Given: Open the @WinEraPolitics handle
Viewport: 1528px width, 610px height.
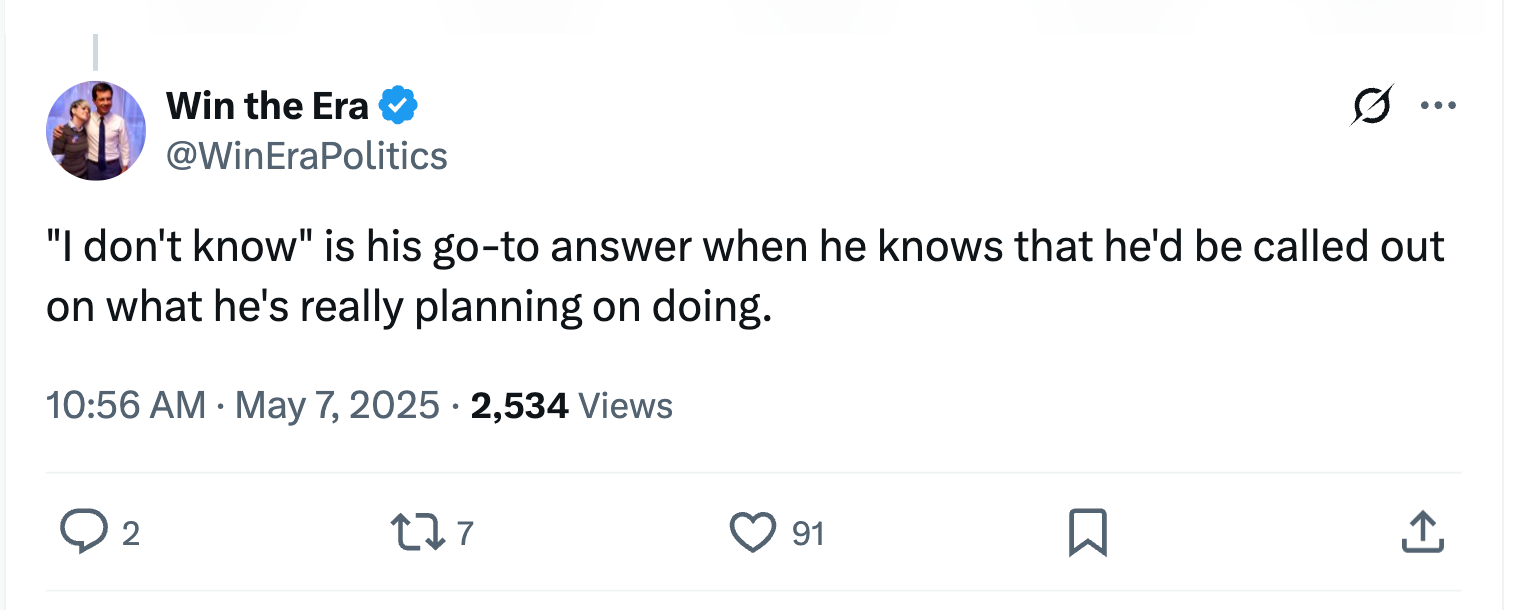Looking at the screenshot, I should [307, 156].
